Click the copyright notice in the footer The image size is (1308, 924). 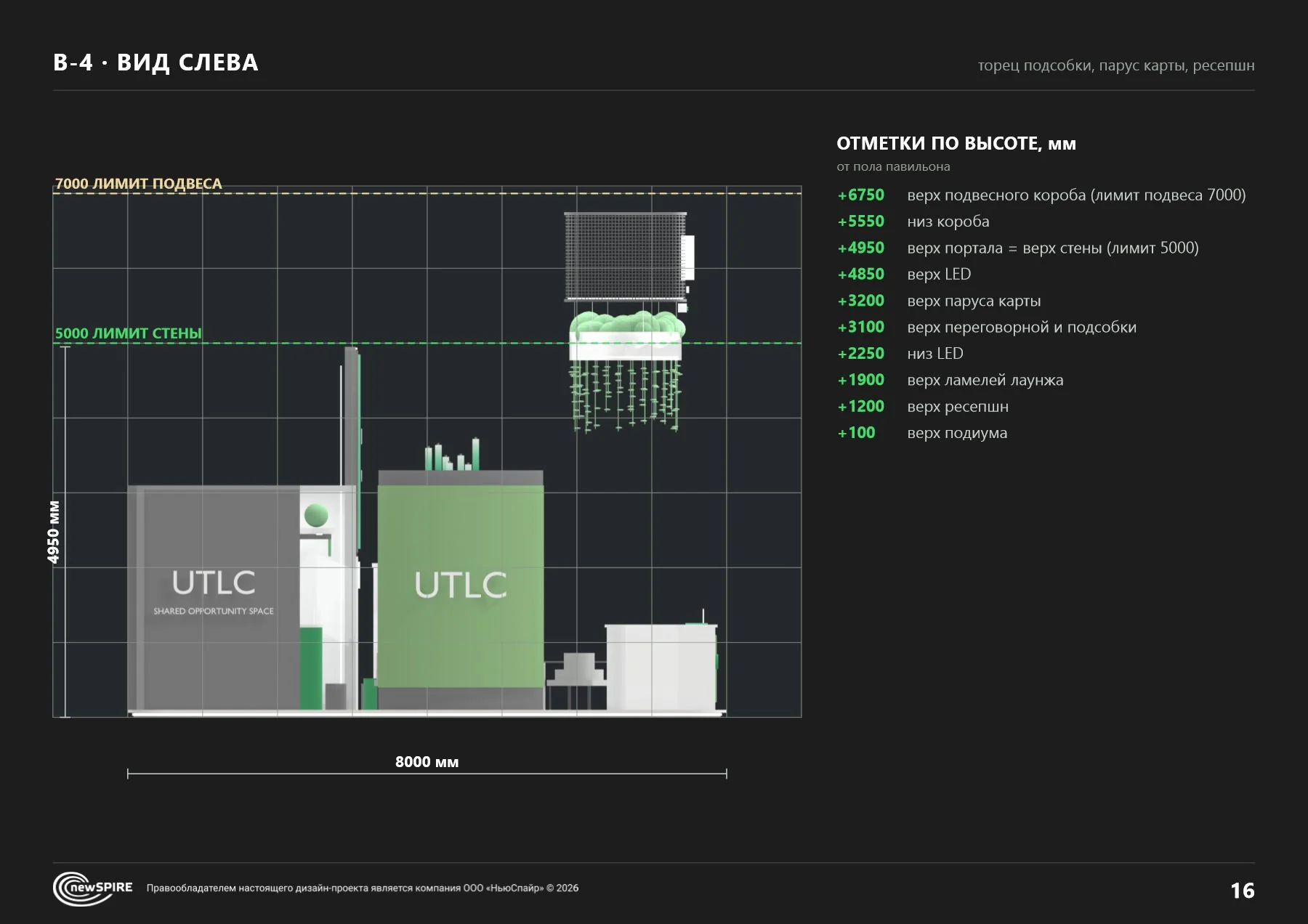click(363, 888)
